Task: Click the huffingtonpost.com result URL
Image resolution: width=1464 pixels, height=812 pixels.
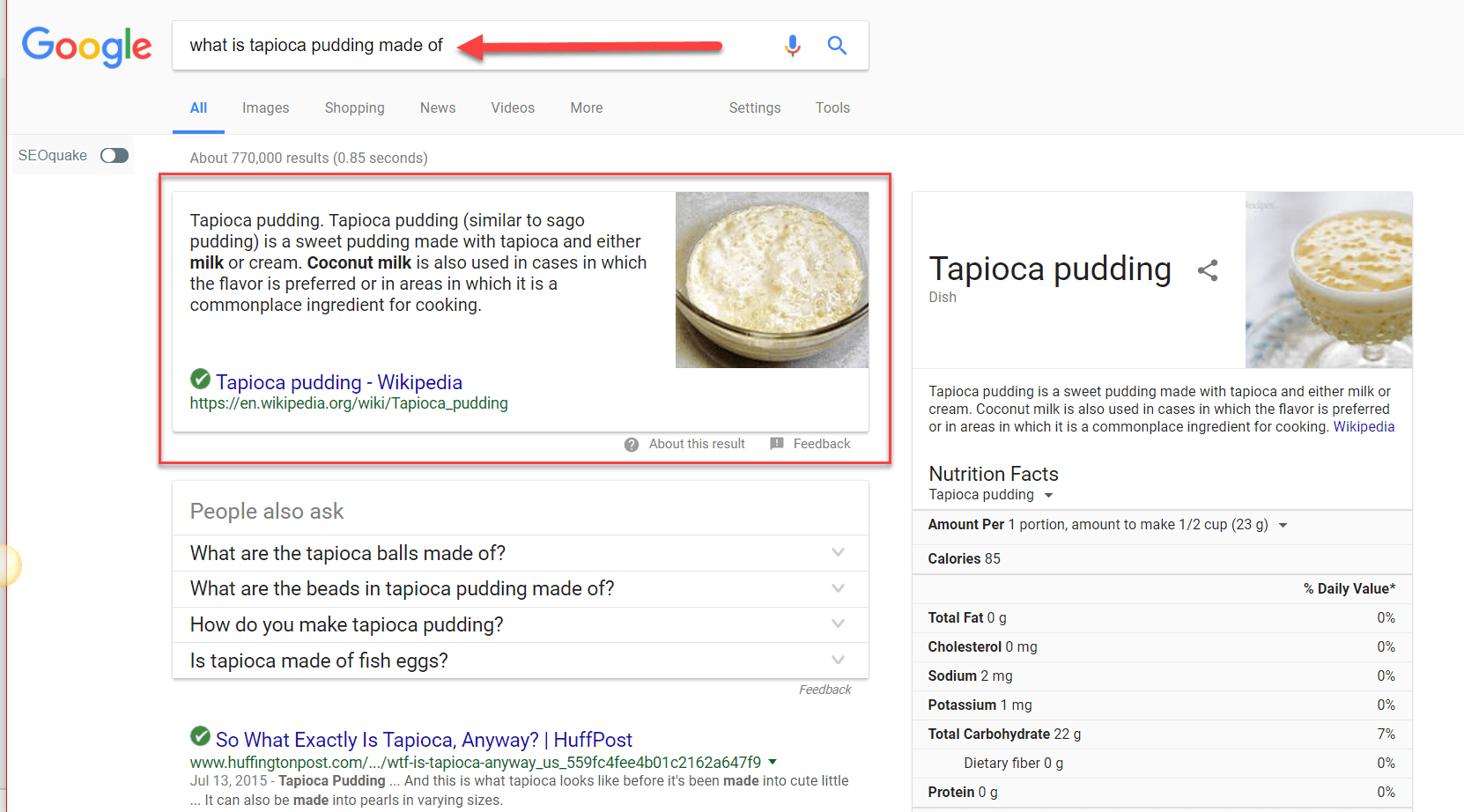Action: pyautogui.click(x=476, y=763)
